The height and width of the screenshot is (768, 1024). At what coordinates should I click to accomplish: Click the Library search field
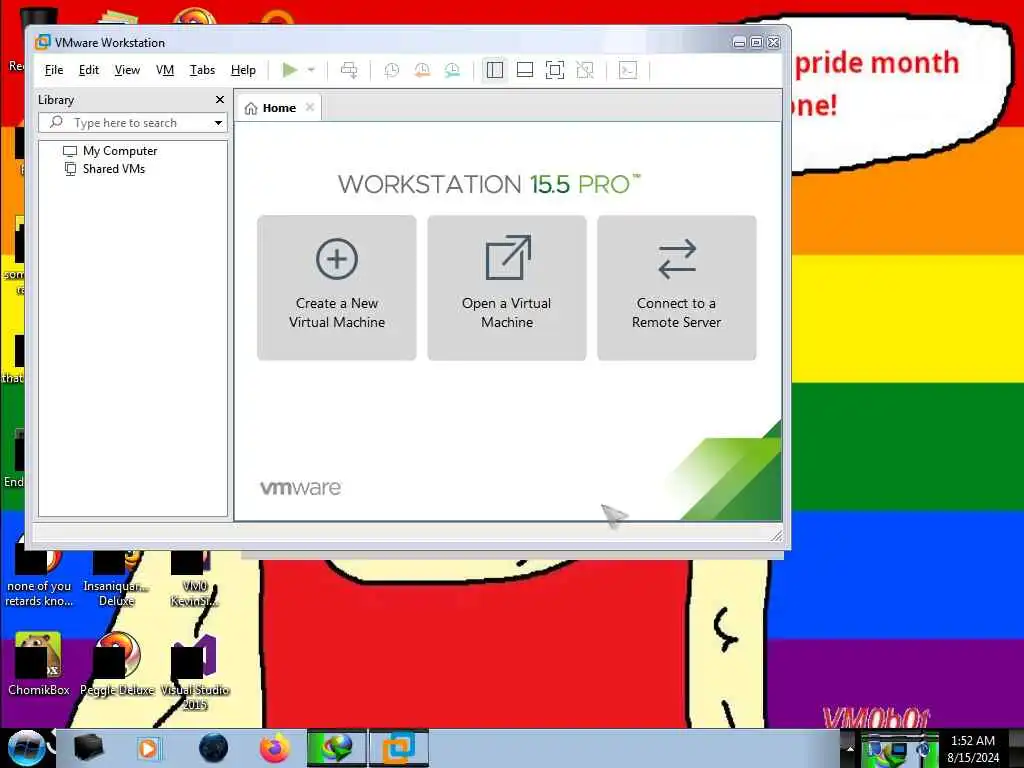pyautogui.click(x=133, y=123)
